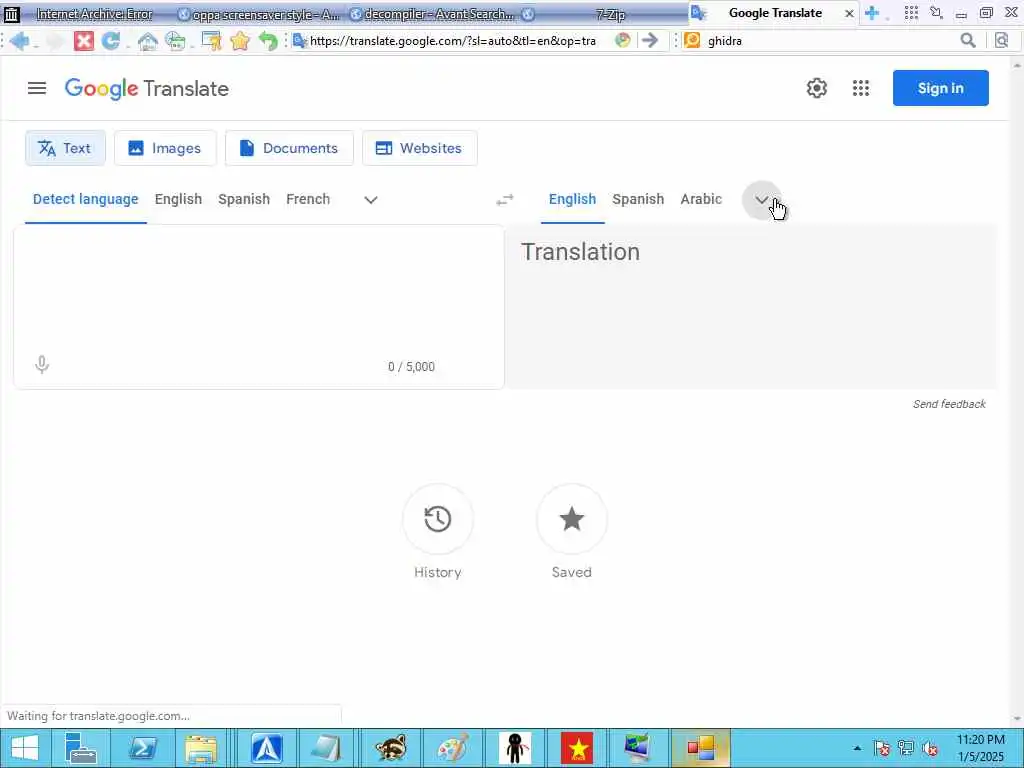Click the Sign in button
This screenshot has height=768, width=1024.
940,88
